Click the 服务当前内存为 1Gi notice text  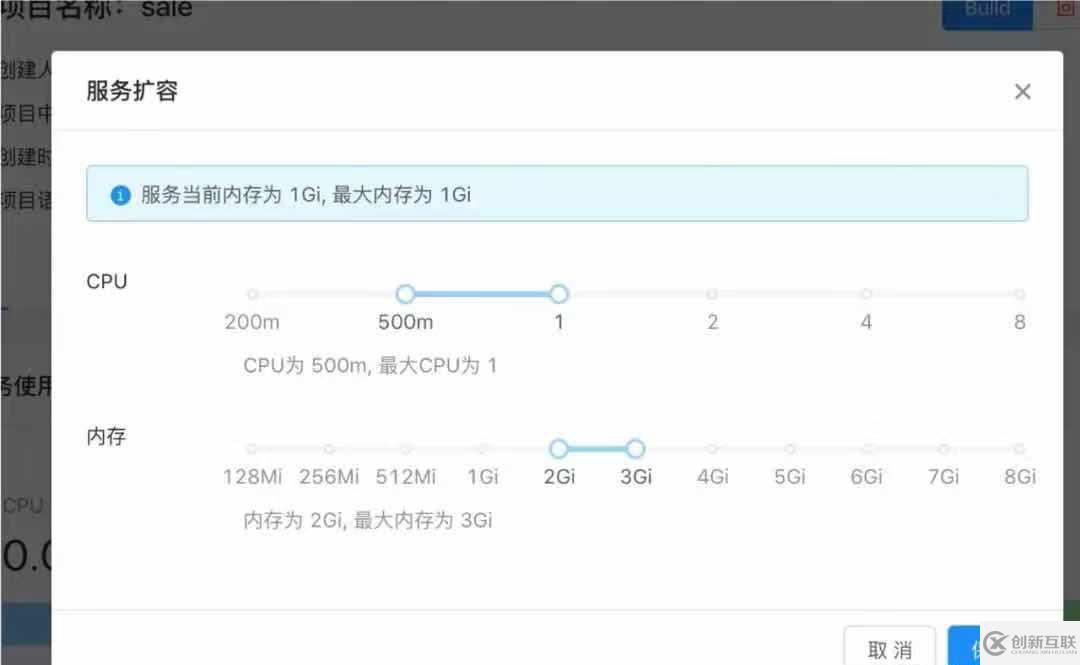[306, 195]
